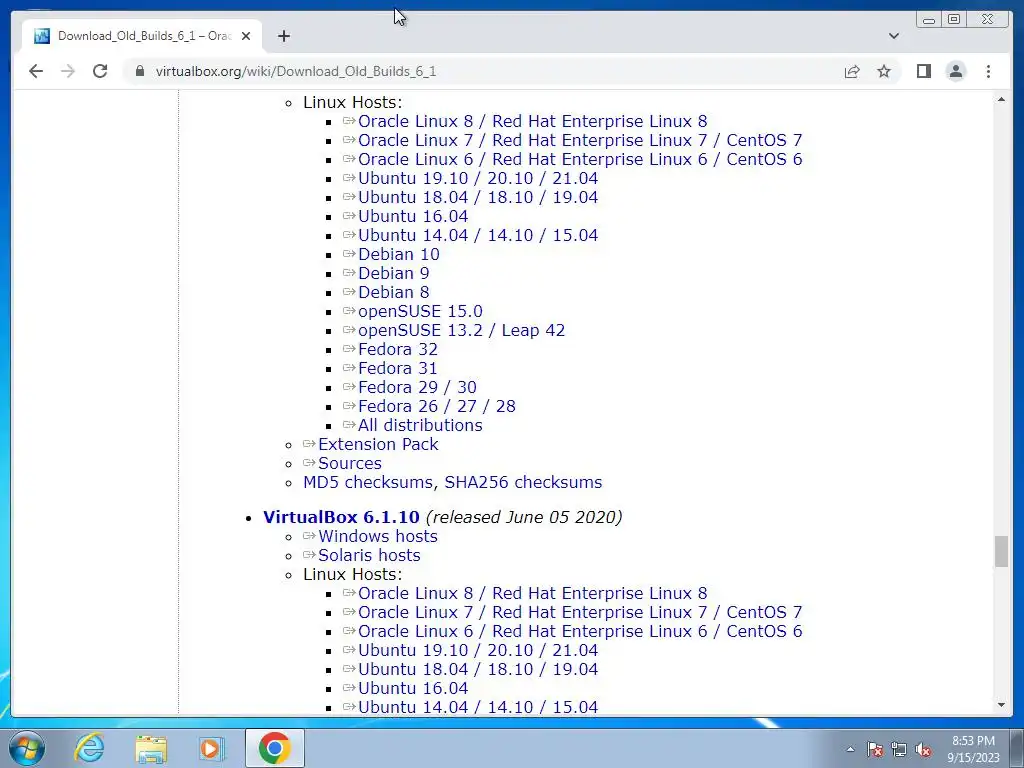The width and height of the screenshot is (1024, 768).
Task: Open the tab search dropdown arrow
Action: [894, 36]
